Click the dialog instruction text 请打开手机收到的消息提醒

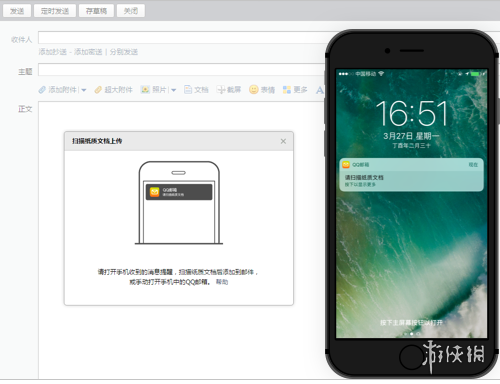tap(135, 272)
